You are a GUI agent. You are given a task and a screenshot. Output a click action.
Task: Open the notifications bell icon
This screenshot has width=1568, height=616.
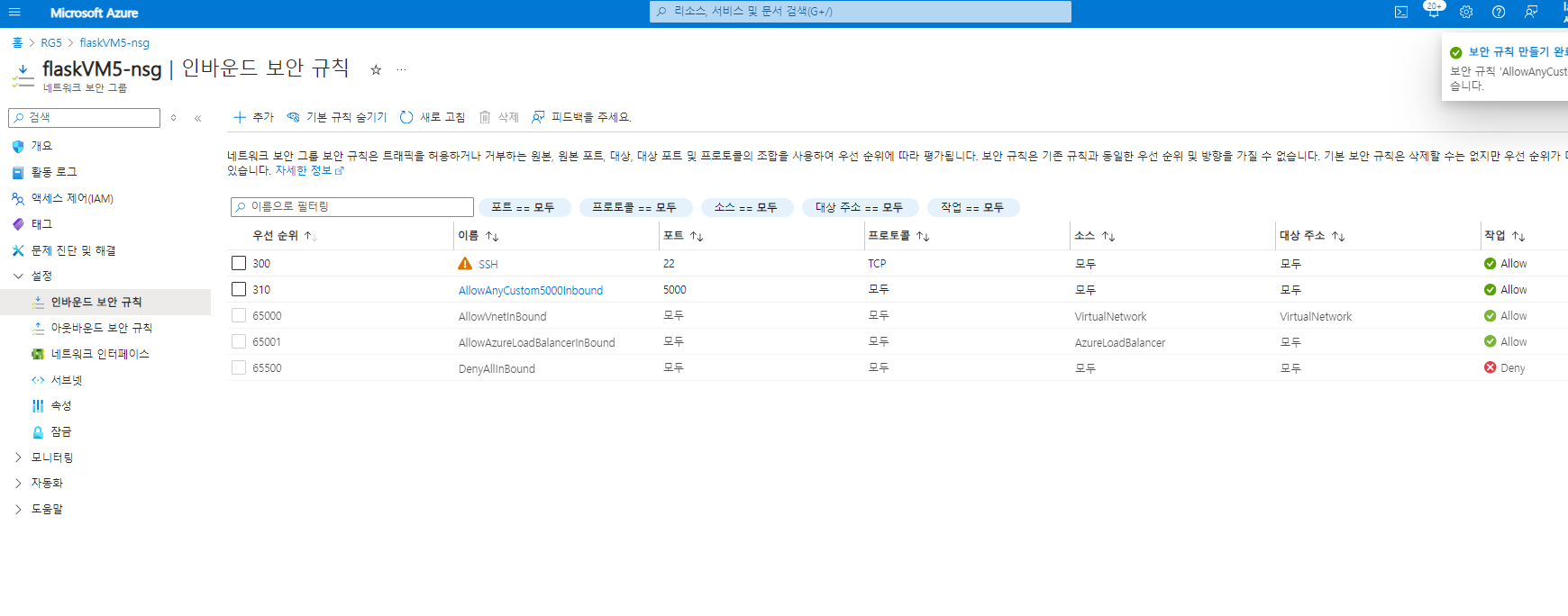coord(1433,13)
